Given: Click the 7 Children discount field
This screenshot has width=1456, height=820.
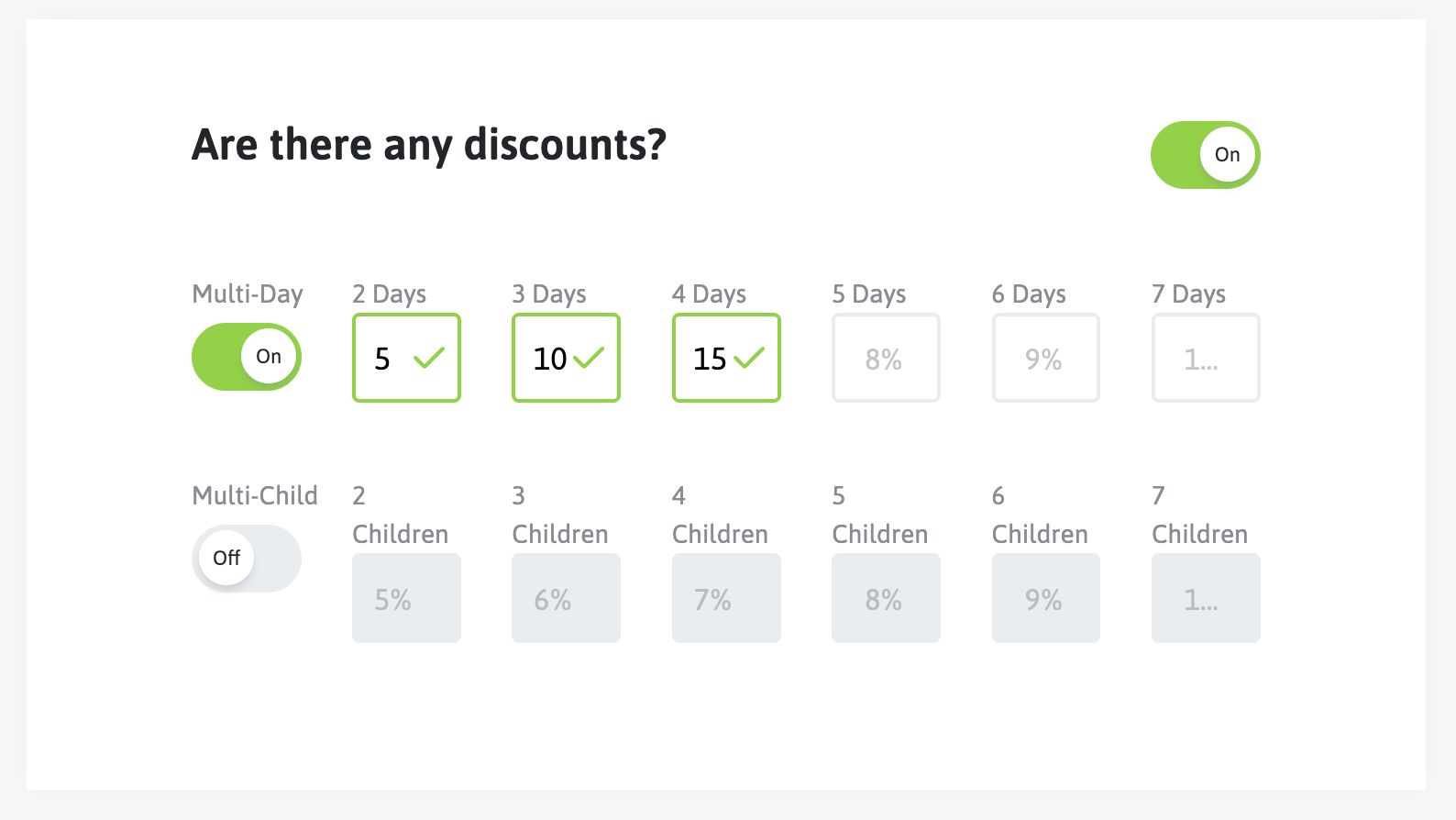Looking at the screenshot, I should click(1206, 598).
